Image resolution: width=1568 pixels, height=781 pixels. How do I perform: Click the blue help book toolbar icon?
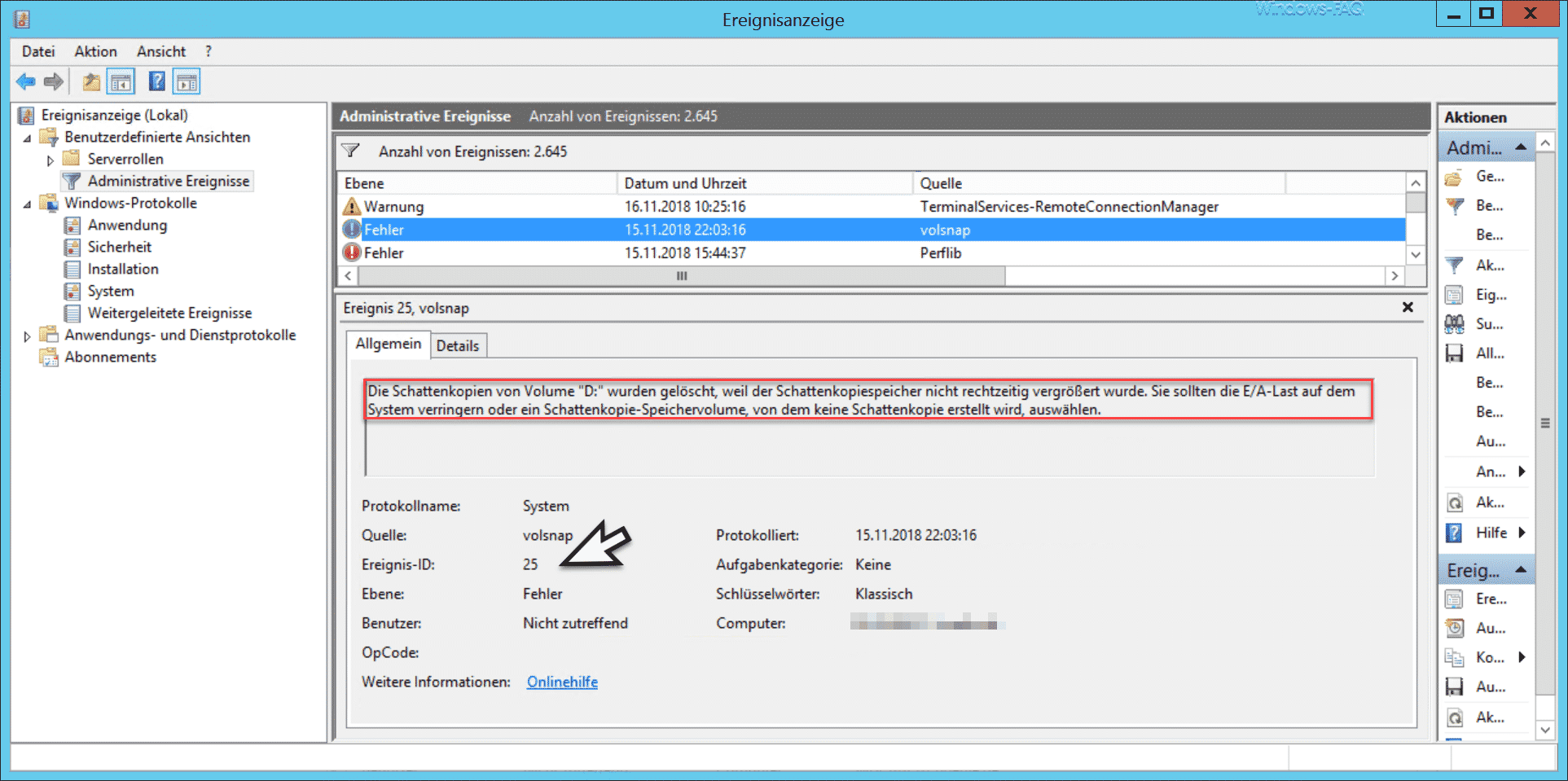pyautogui.click(x=156, y=81)
